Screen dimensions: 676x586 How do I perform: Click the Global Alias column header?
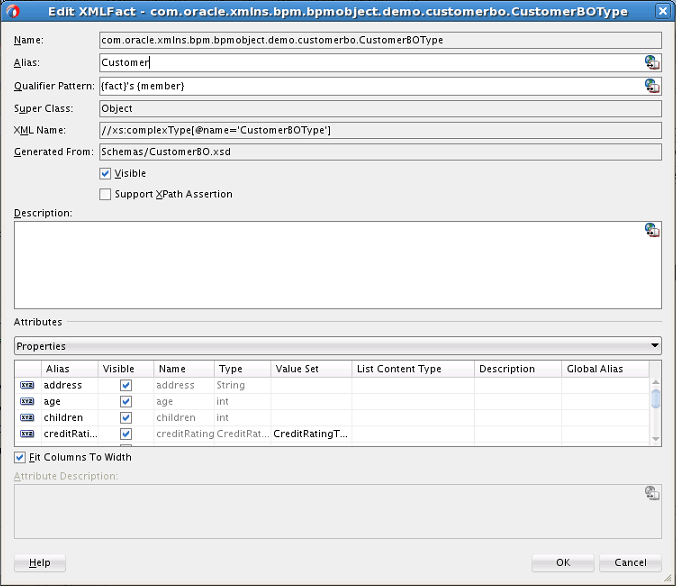[x=605, y=369]
